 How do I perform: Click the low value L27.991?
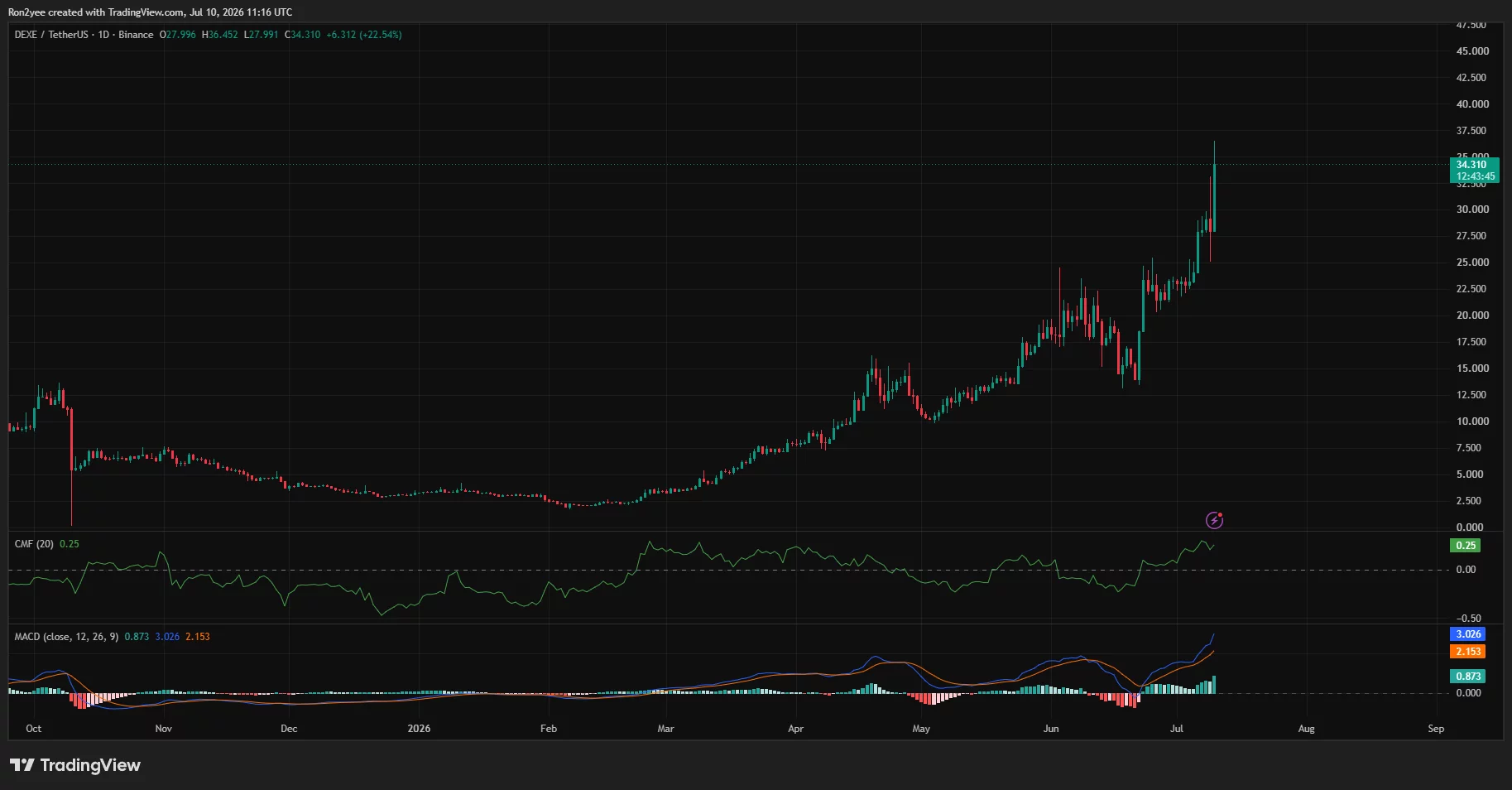pyautogui.click(x=261, y=35)
